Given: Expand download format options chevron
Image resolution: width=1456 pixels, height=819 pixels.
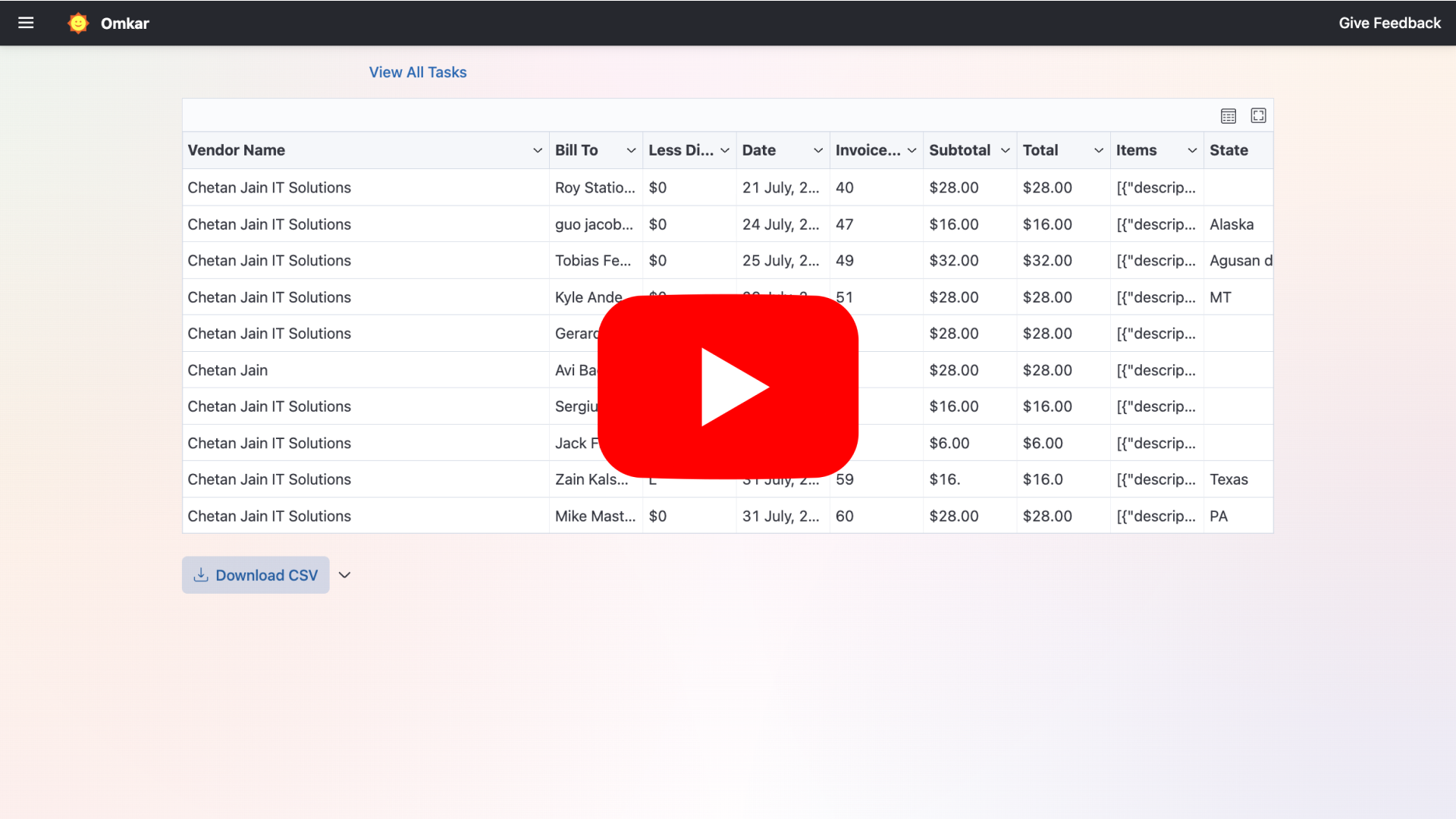Looking at the screenshot, I should pyautogui.click(x=344, y=575).
